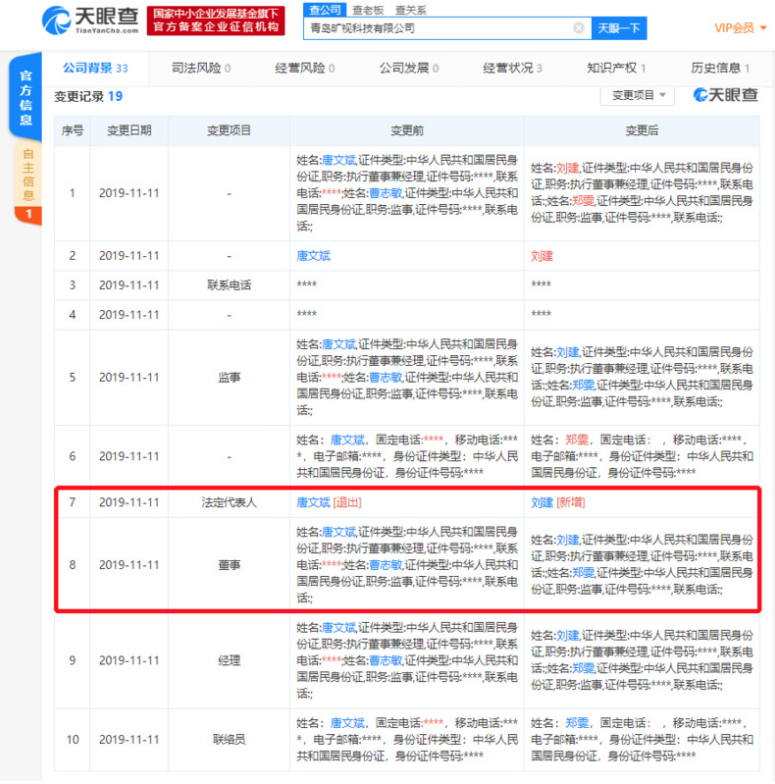
Task: Click into the company search input field
Action: [439, 28]
